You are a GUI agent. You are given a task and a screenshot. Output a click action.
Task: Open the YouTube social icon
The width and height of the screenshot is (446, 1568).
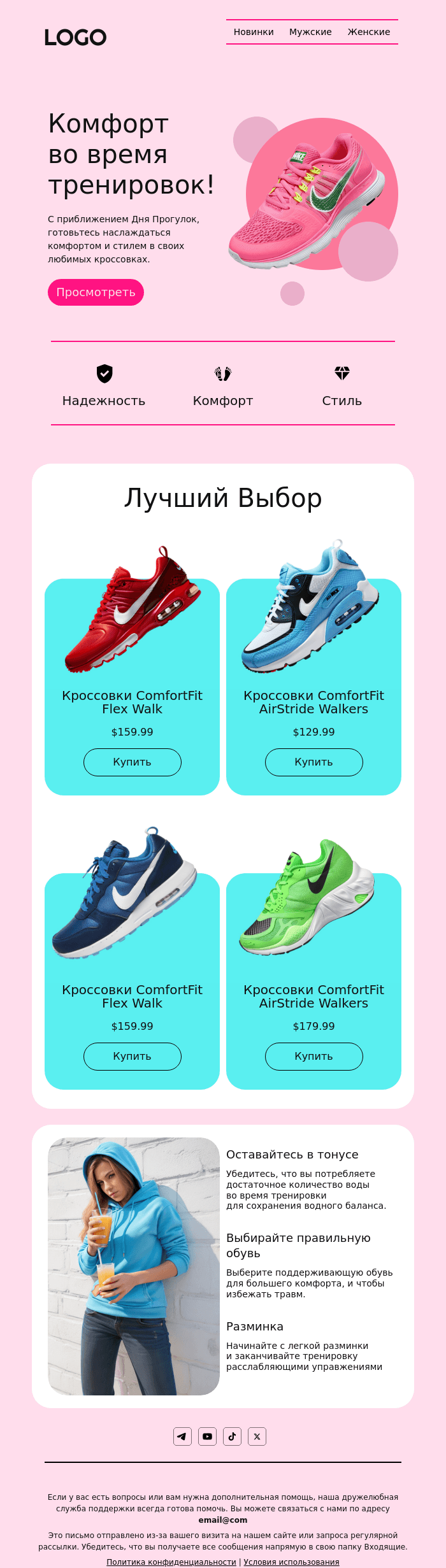tap(207, 1436)
